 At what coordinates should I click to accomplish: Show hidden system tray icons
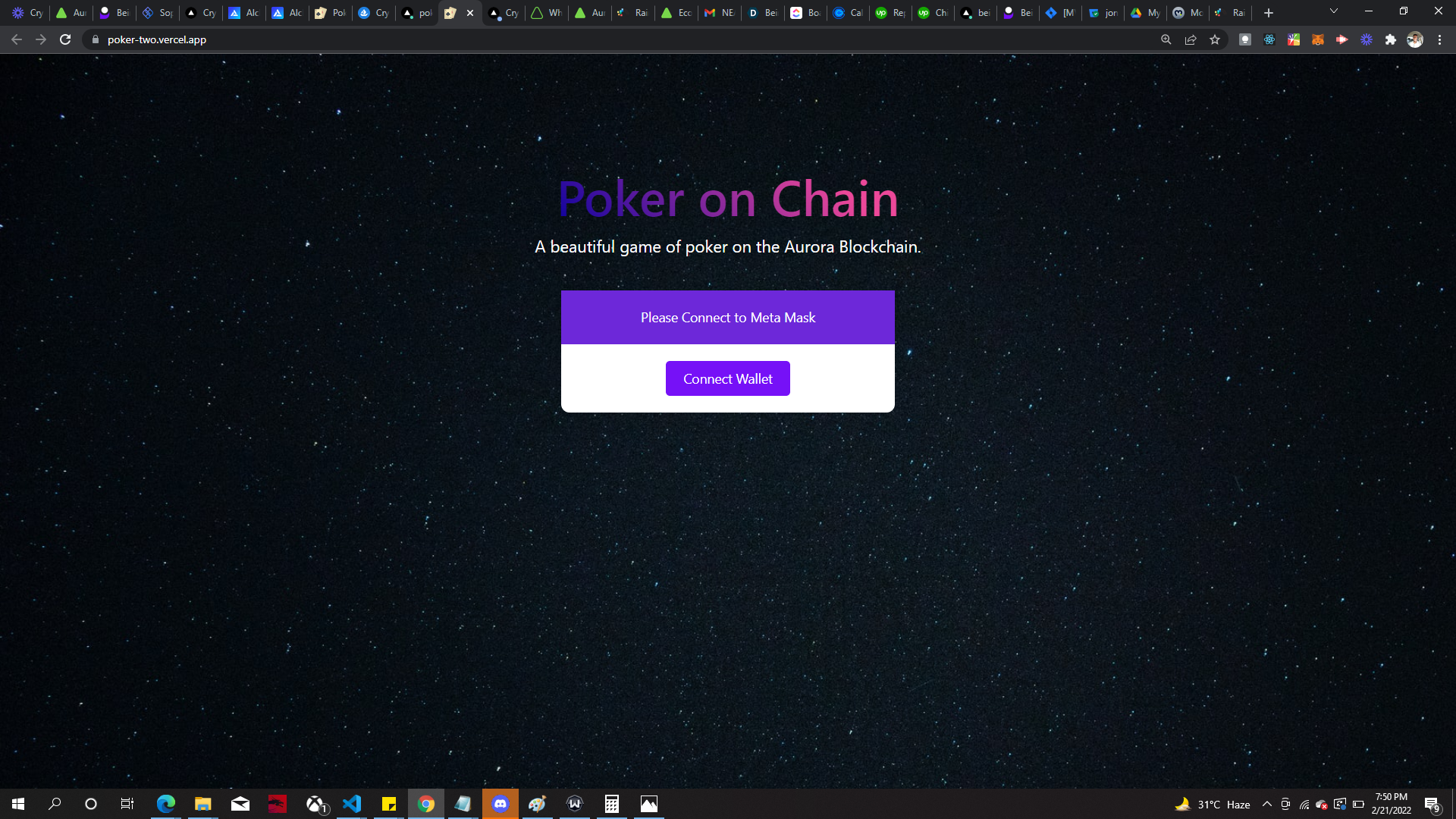point(1267,804)
